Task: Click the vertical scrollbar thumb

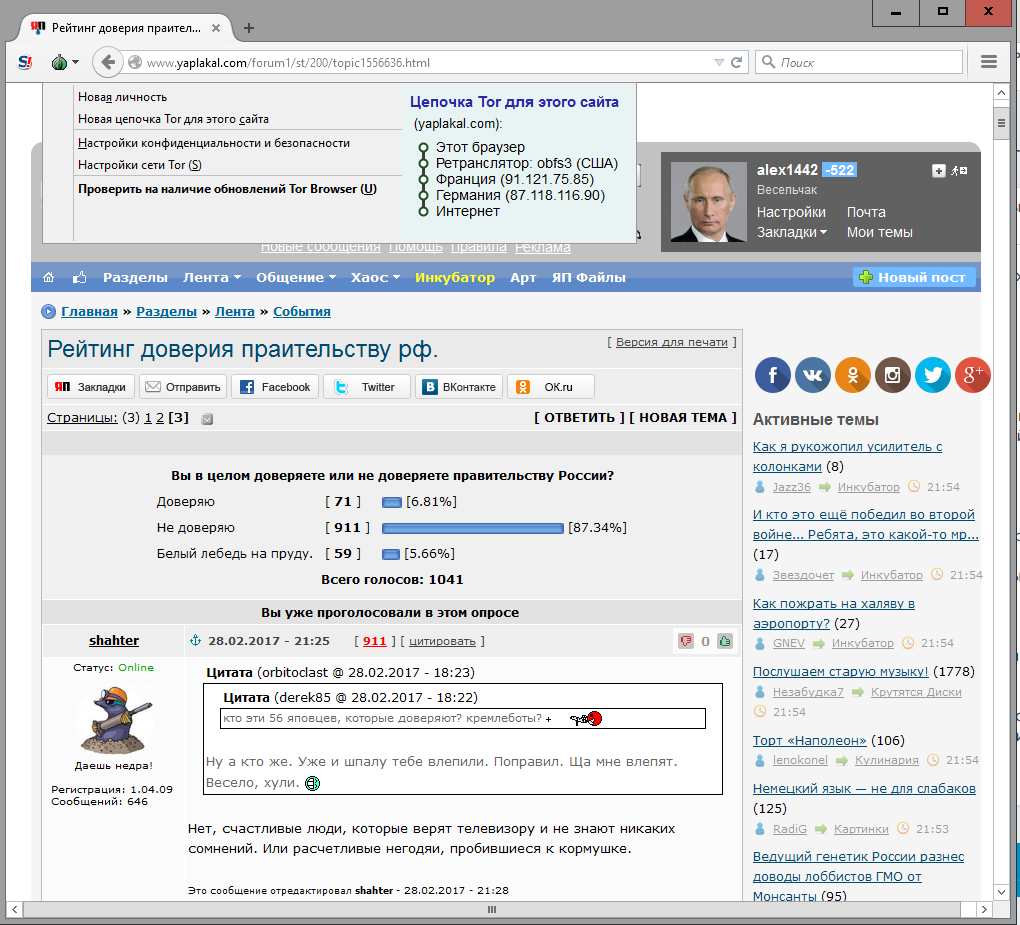Action: (x=1001, y=122)
